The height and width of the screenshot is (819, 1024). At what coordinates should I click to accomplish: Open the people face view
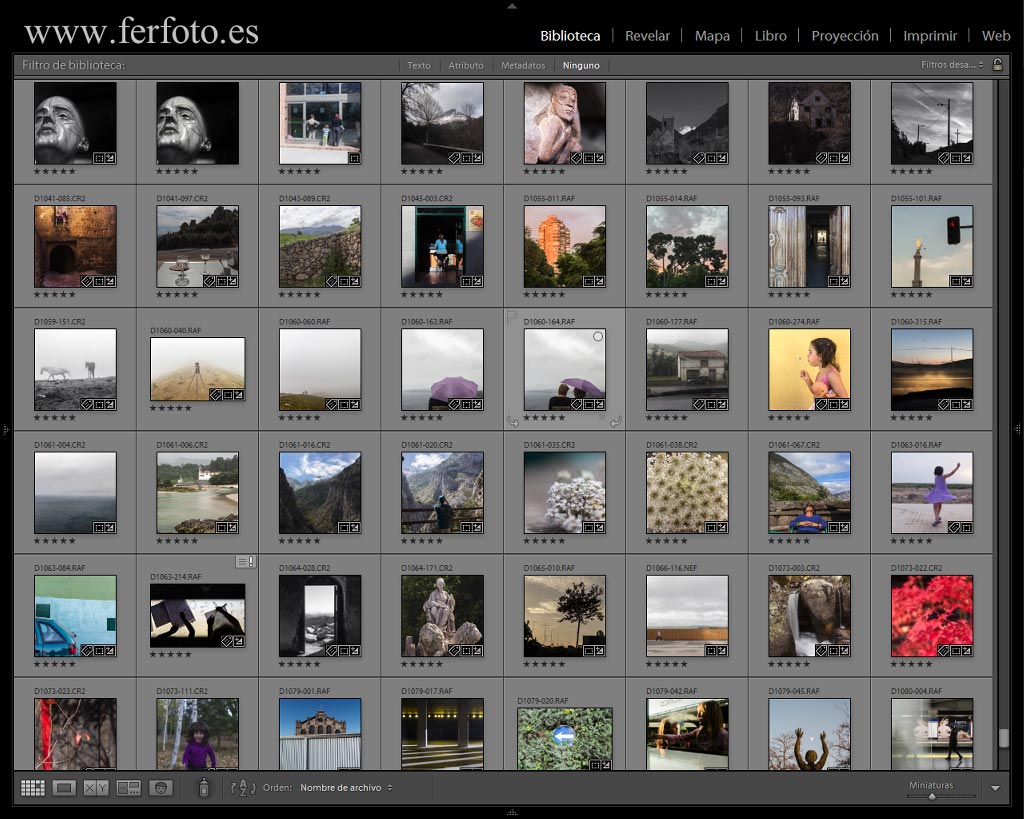[x=161, y=788]
